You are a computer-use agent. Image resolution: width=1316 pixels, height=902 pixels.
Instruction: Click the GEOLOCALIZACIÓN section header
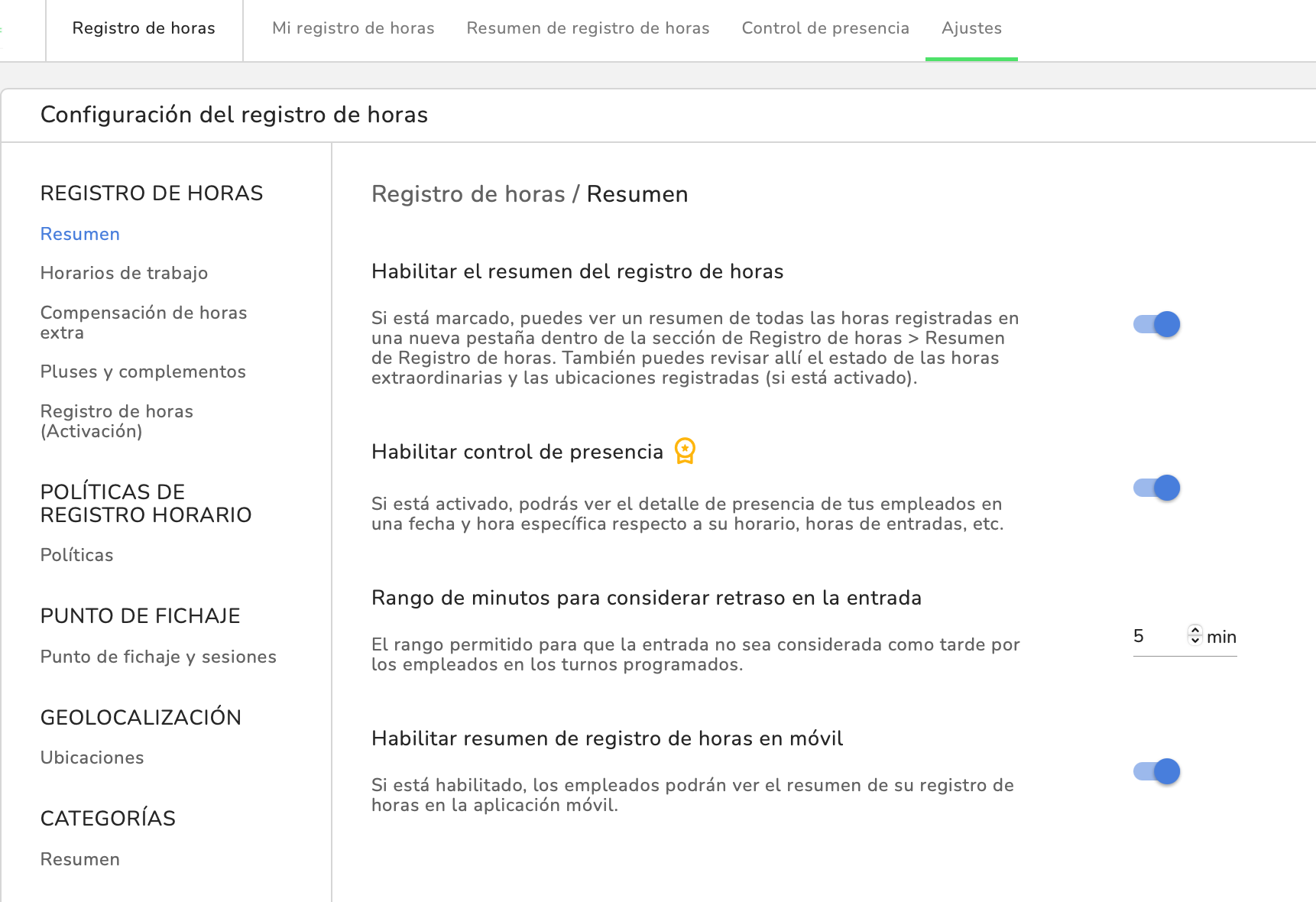tap(141, 717)
